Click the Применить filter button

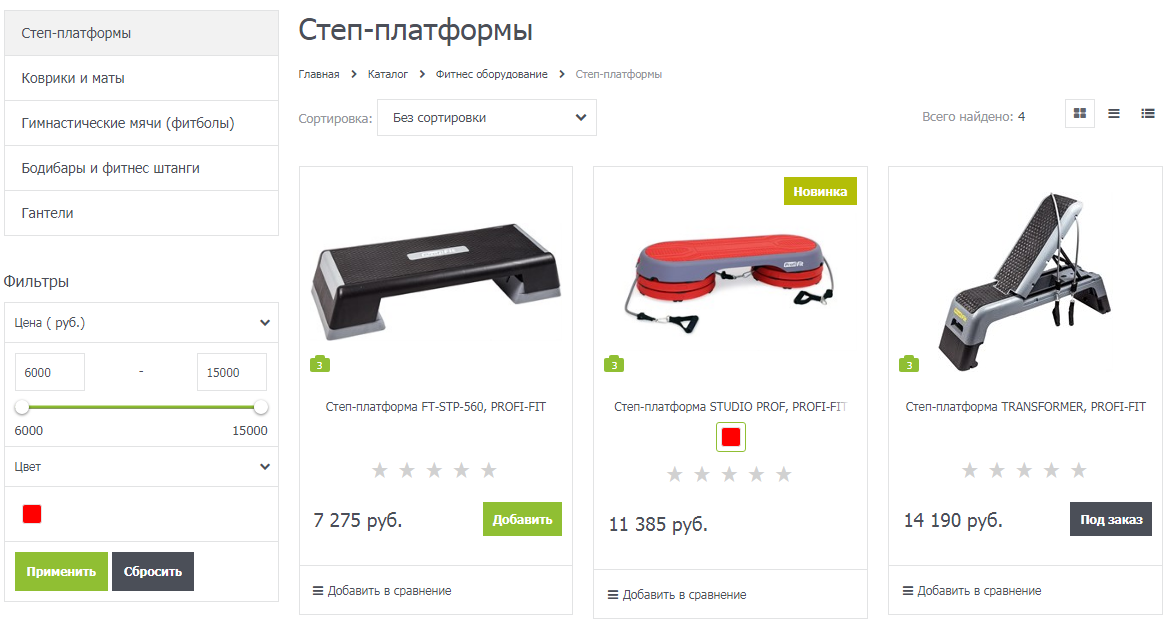coord(61,572)
